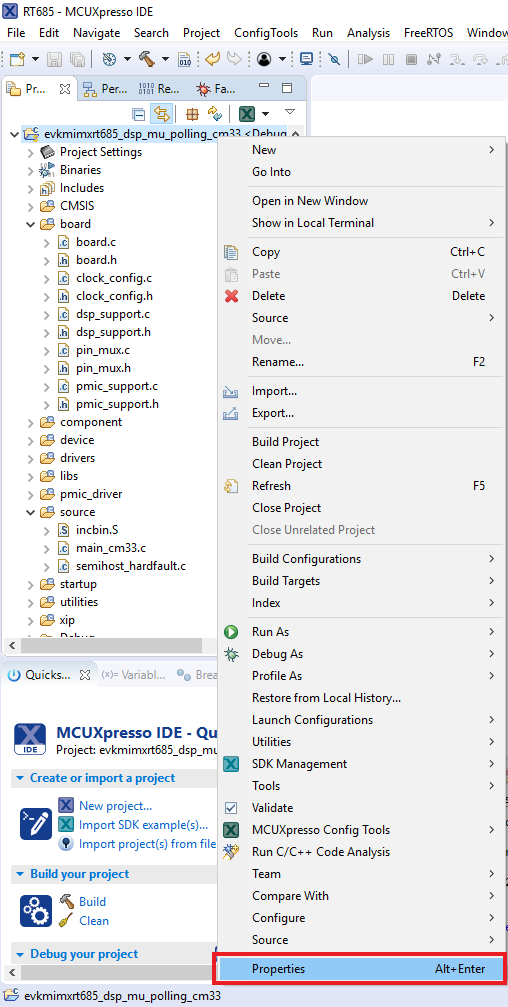Click the Resume playback toolbar icon
The width and height of the screenshot is (508, 1007).
pos(365,59)
